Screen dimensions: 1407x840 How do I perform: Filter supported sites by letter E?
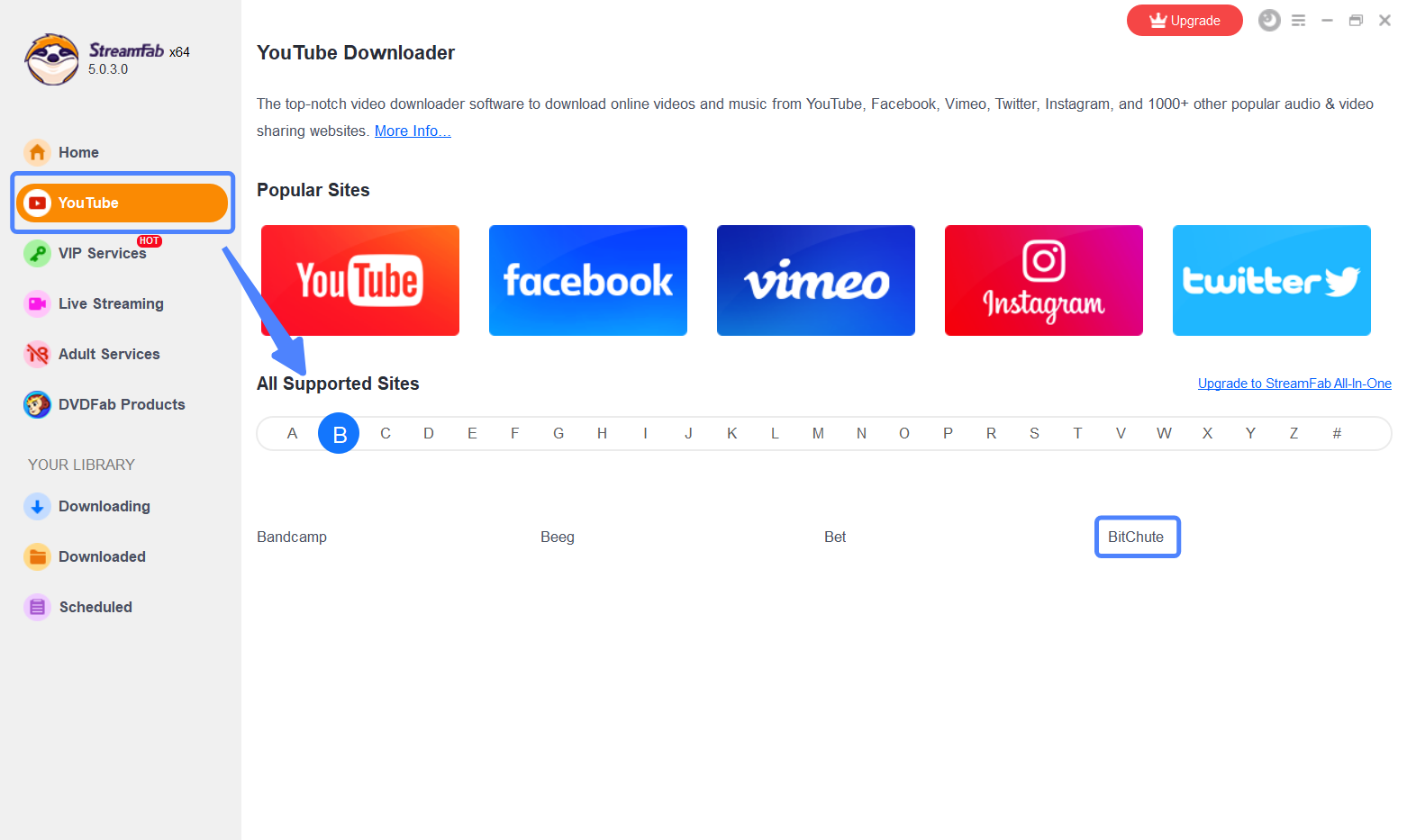click(x=472, y=433)
